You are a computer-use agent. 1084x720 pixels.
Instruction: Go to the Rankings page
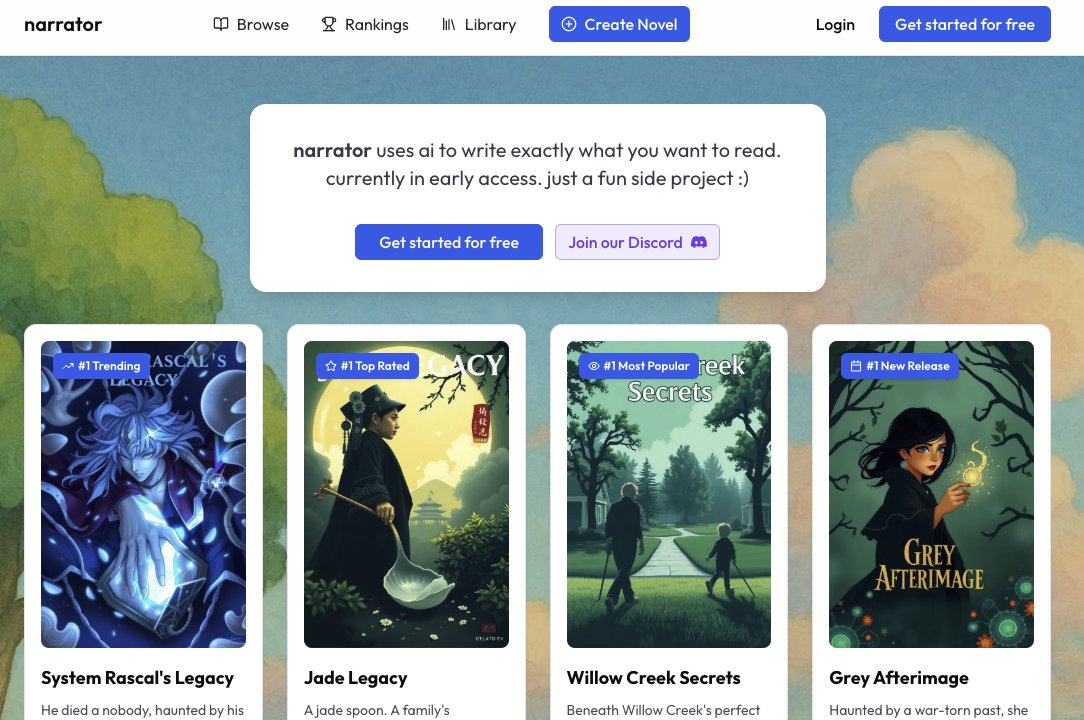point(365,24)
